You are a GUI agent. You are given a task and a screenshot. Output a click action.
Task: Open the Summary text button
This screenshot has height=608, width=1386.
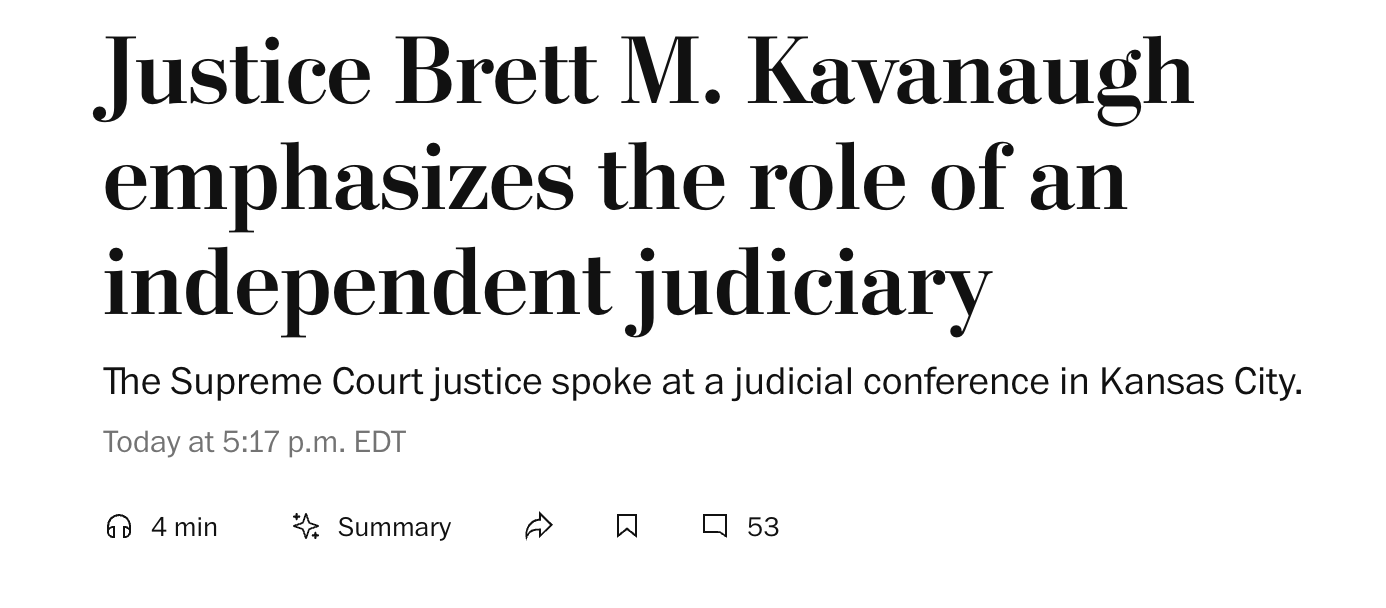[x=394, y=527]
